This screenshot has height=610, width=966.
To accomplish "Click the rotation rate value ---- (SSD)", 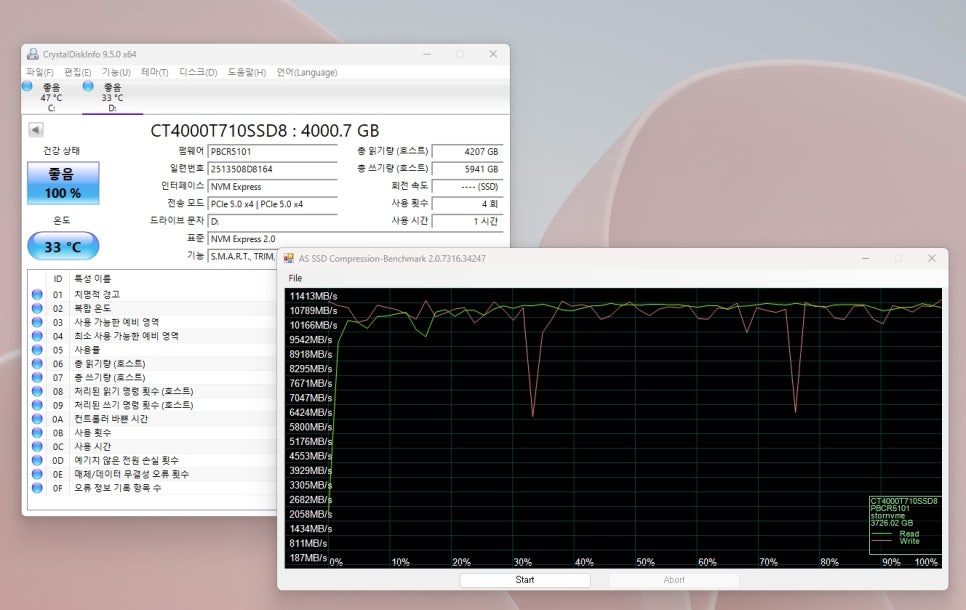I will [x=468, y=187].
